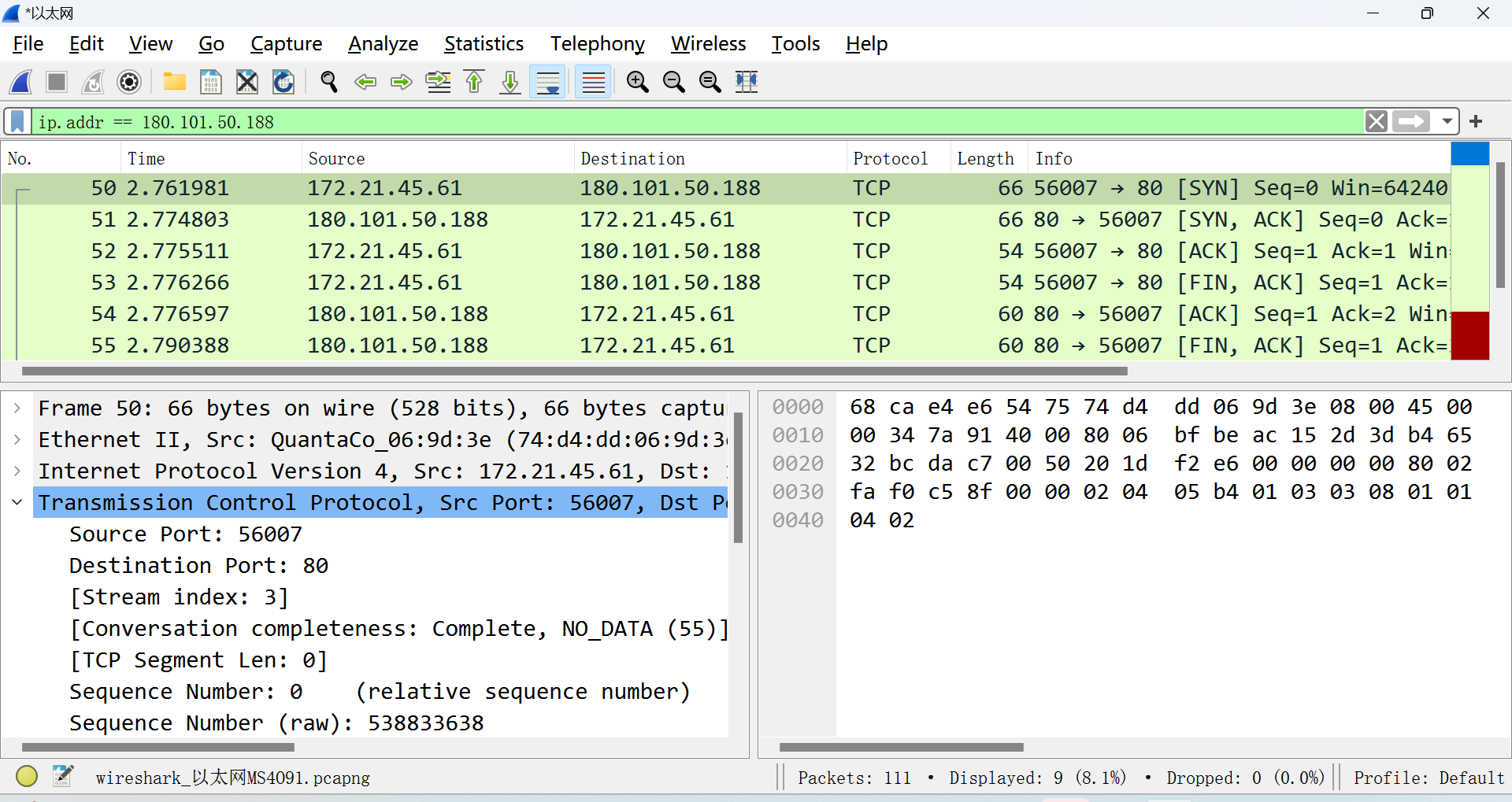Go to specified packet icon
The height and width of the screenshot is (802, 1512).
click(438, 82)
